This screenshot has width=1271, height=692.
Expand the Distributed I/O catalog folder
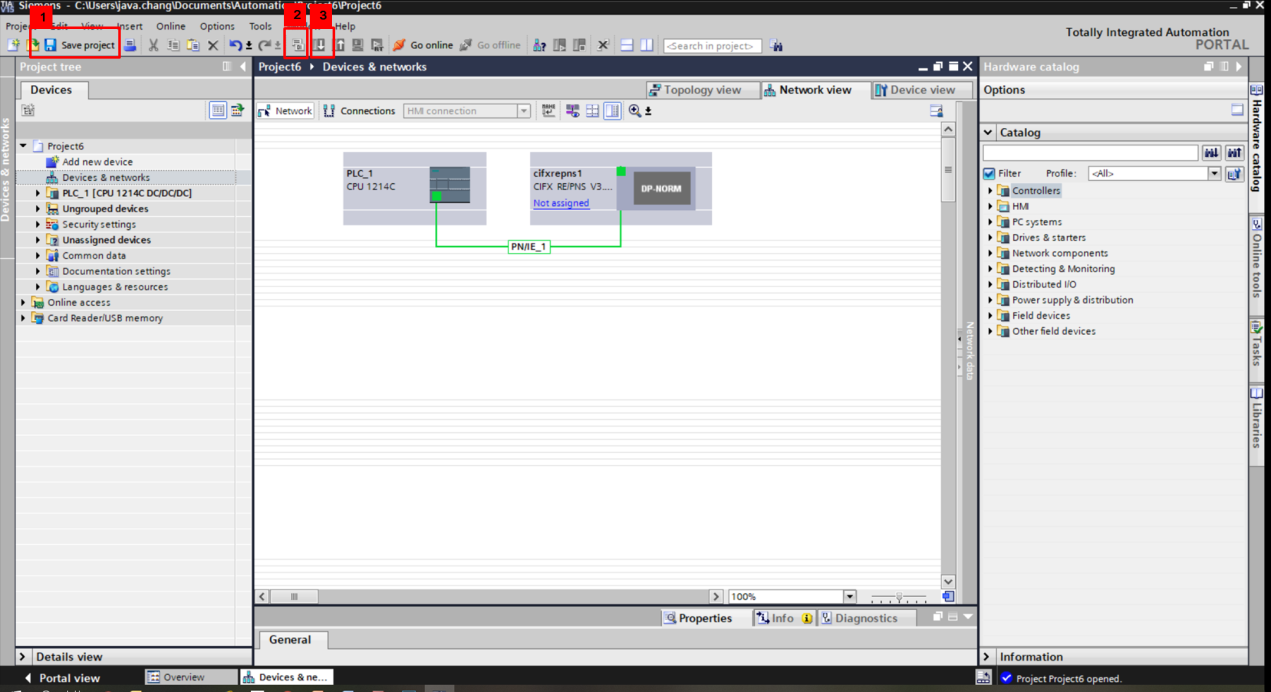tap(991, 284)
